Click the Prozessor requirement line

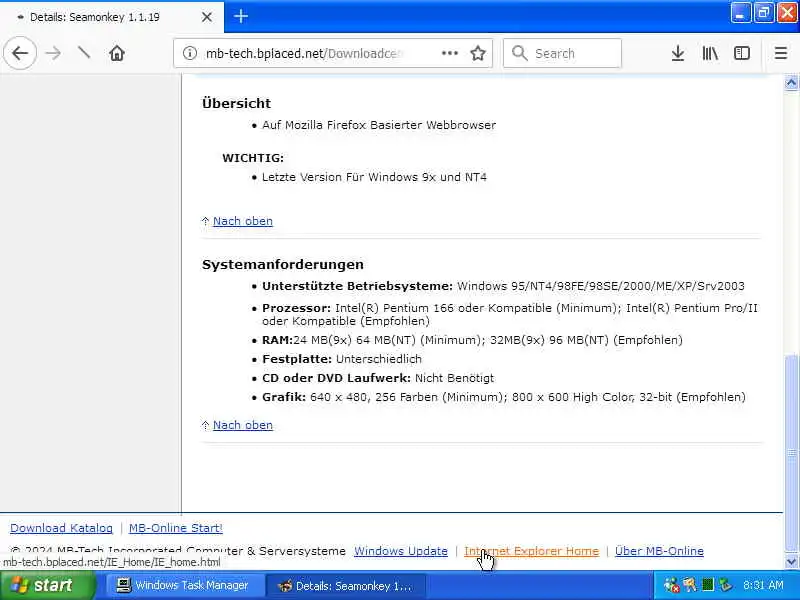(x=510, y=314)
